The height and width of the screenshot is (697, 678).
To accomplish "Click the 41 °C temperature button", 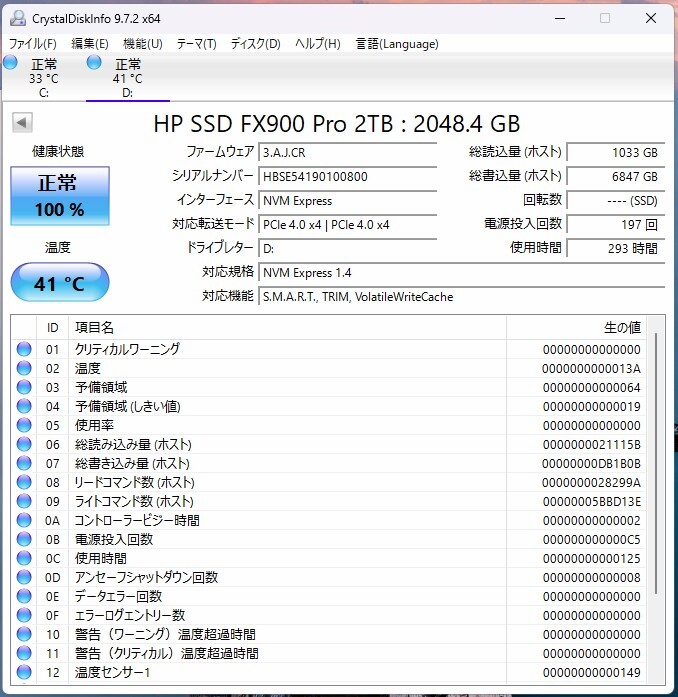I will [60, 282].
